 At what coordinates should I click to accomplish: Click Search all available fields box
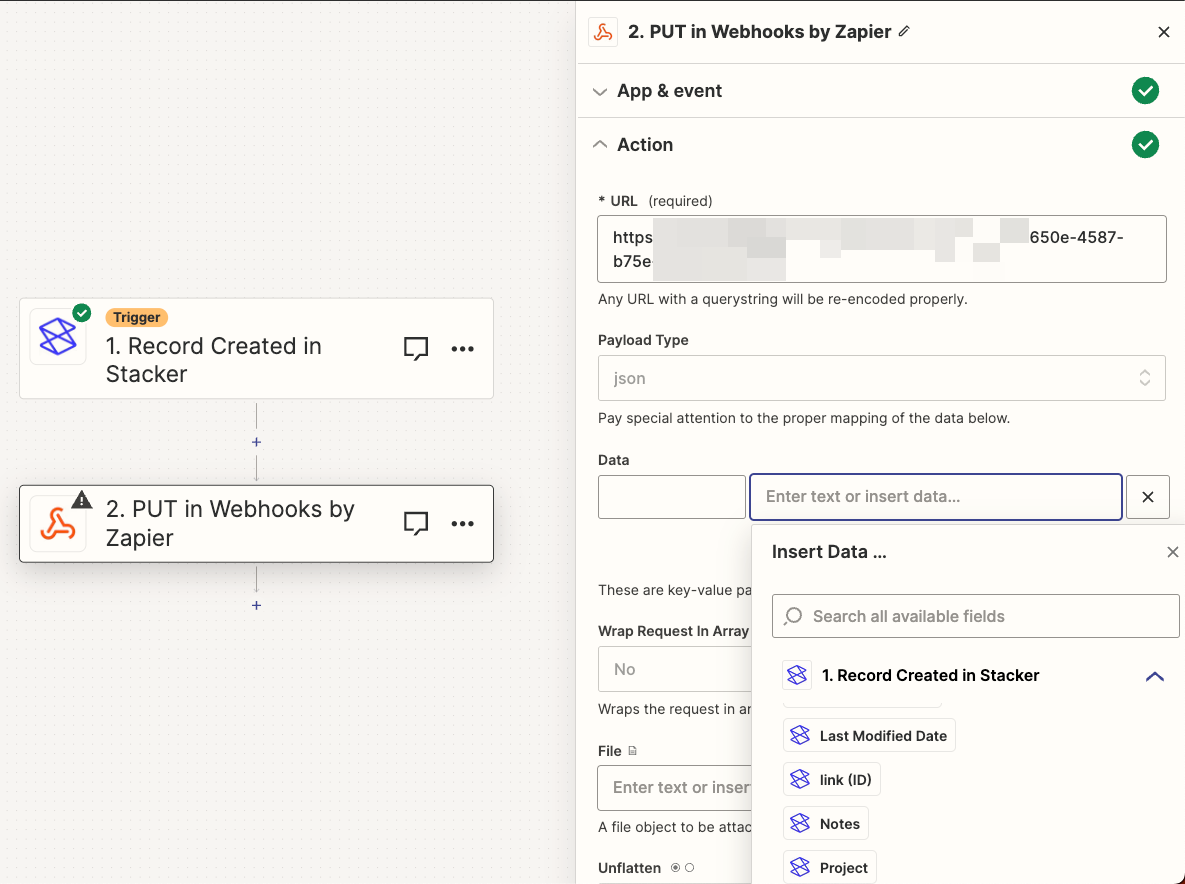click(x=975, y=616)
